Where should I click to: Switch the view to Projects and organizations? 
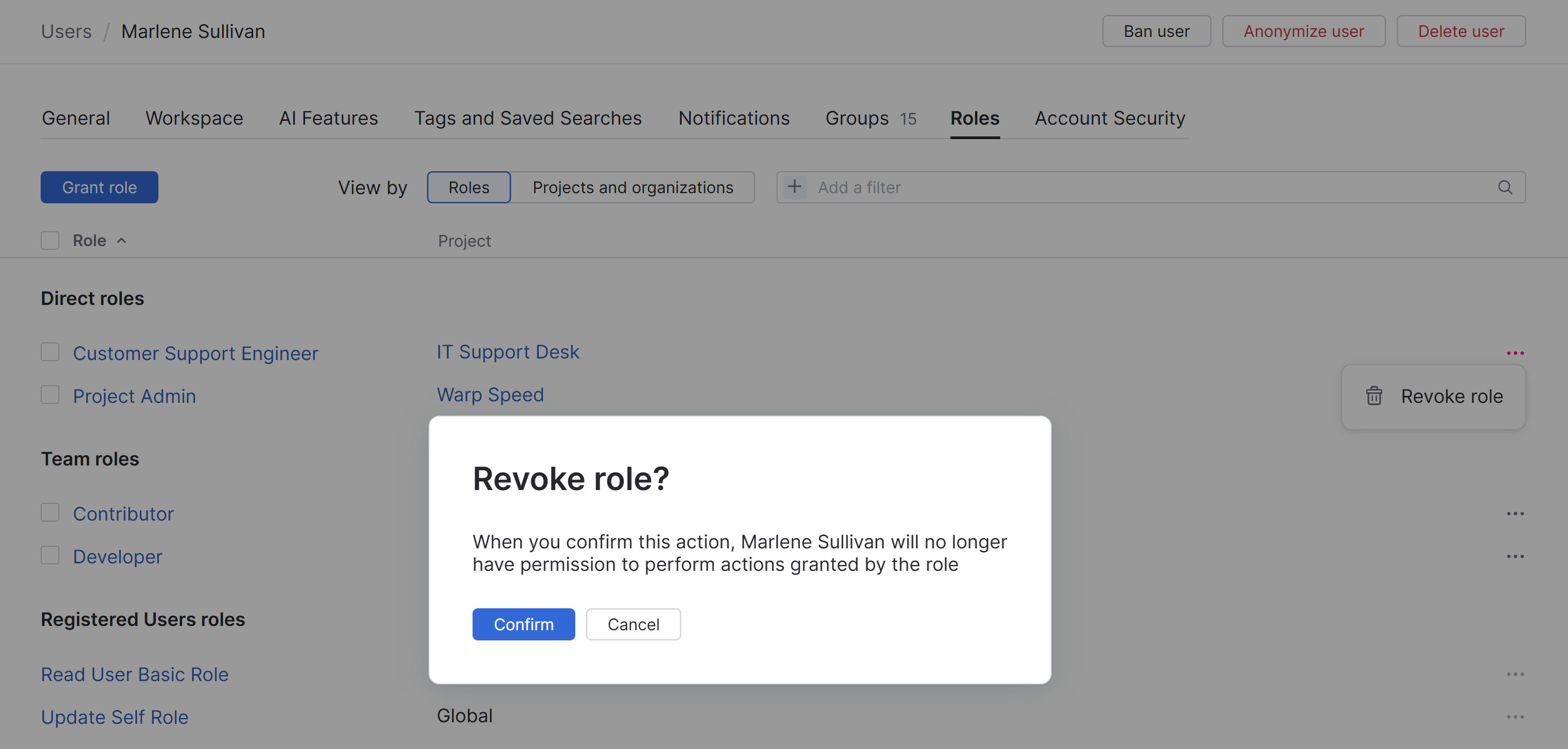click(x=633, y=187)
